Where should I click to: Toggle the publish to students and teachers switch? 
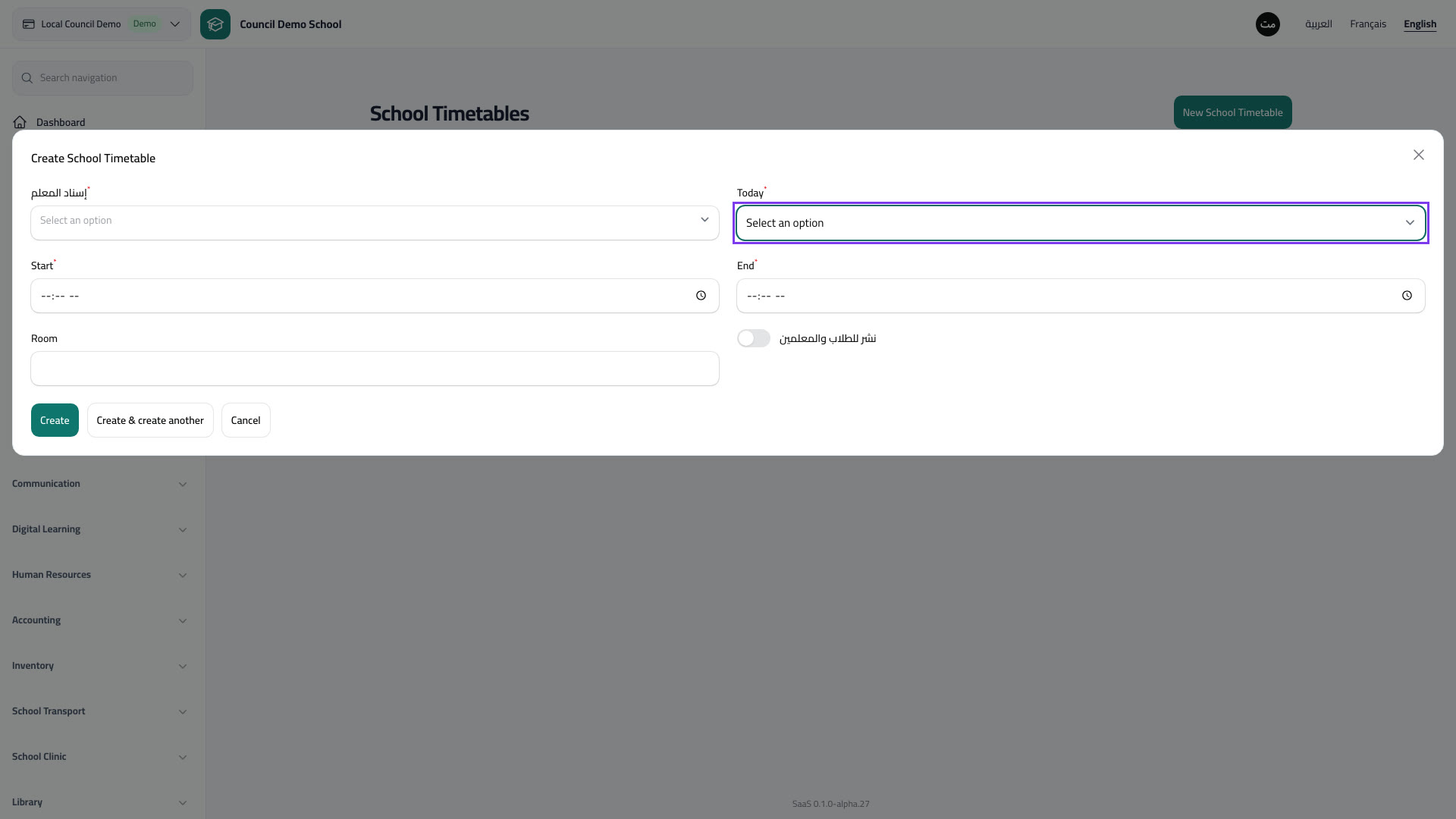pos(754,338)
